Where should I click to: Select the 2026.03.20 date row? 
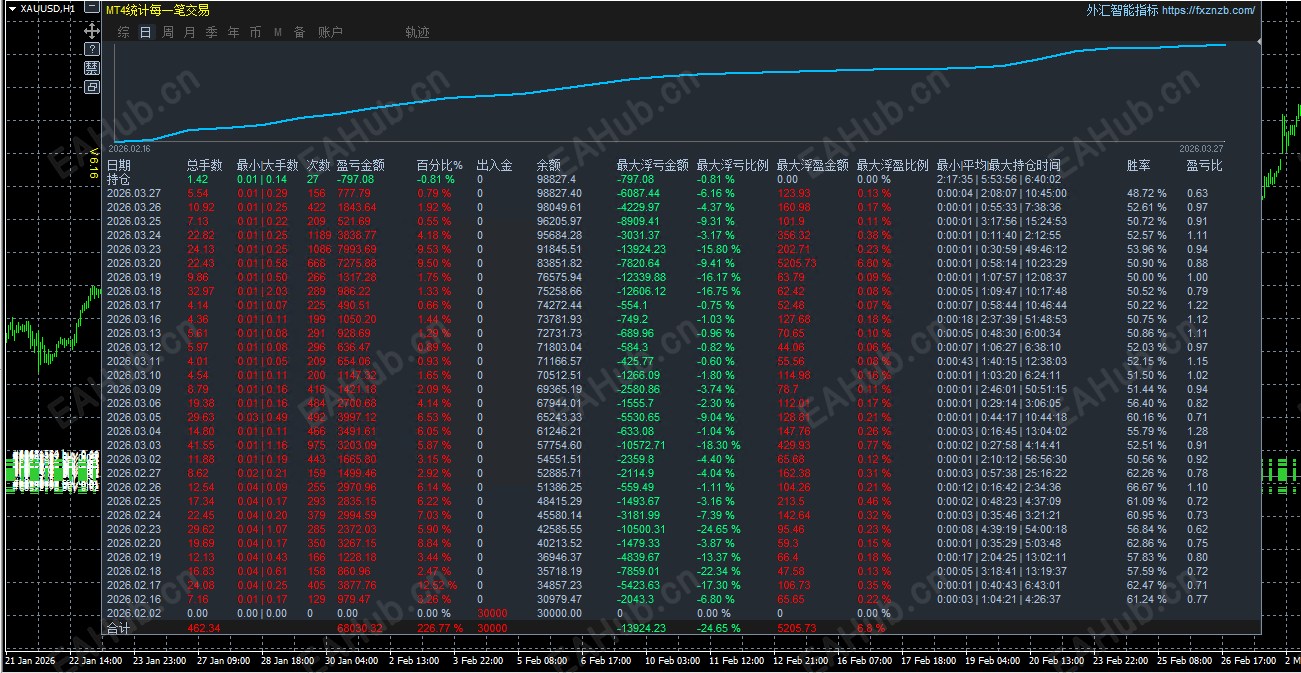click(x=134, y=263)
